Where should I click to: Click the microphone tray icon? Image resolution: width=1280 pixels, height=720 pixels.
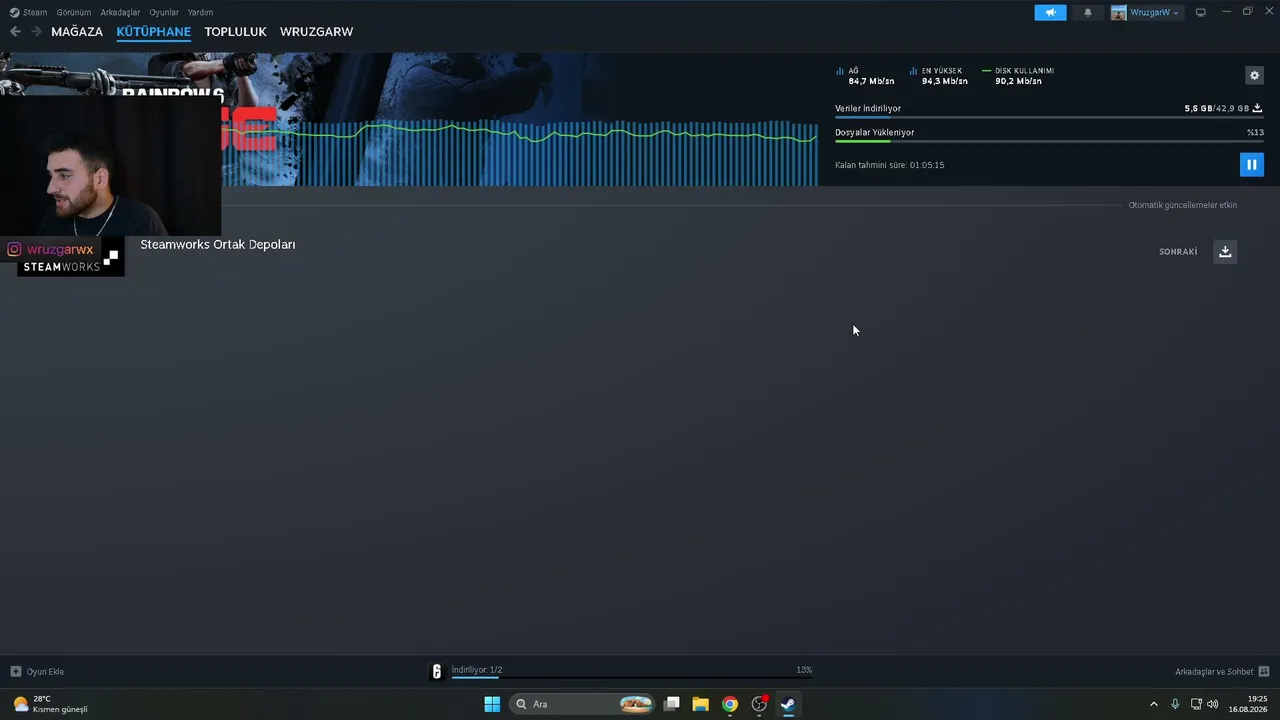(x=1175, y=704)
